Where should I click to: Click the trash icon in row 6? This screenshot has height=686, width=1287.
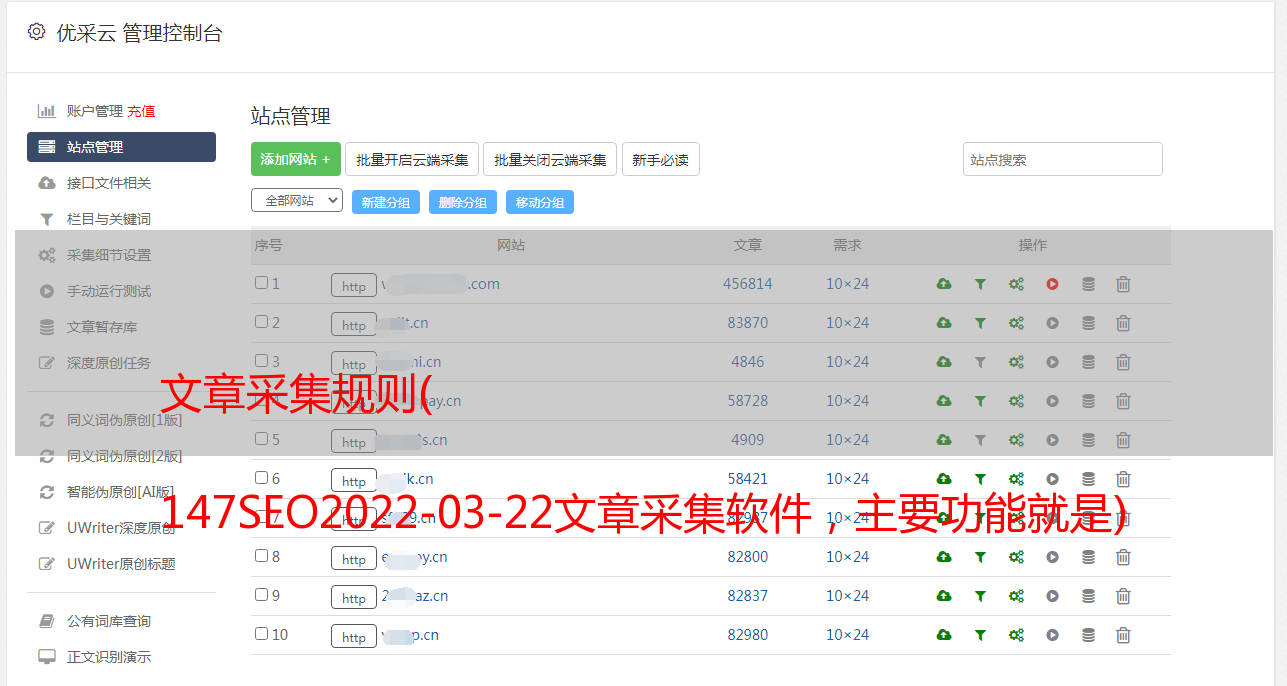coord(1123,479)
